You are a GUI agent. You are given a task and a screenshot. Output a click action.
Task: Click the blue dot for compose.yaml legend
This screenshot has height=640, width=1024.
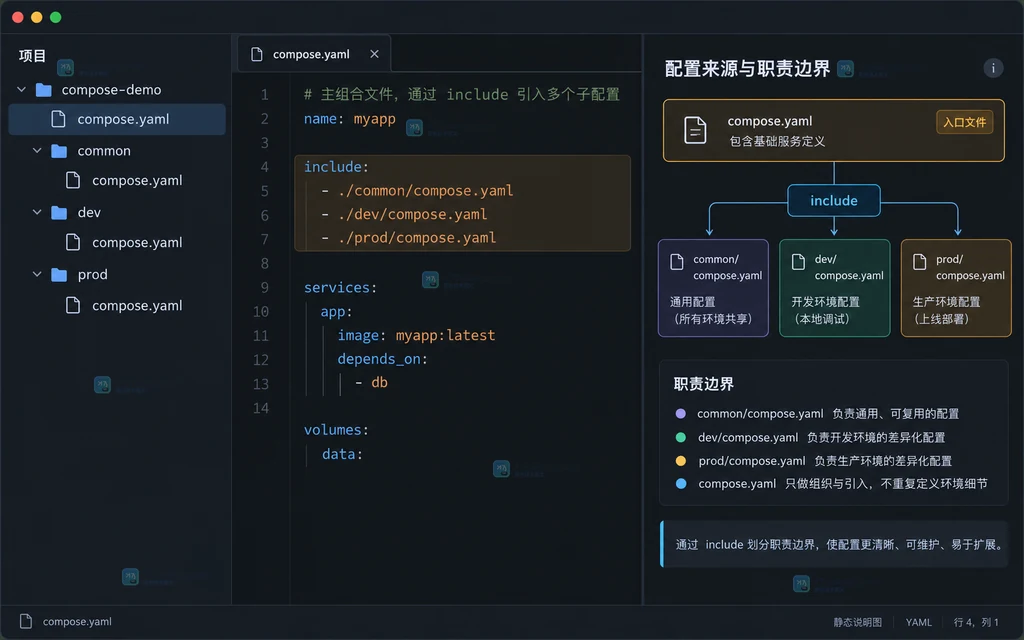(x=680, y=484)
